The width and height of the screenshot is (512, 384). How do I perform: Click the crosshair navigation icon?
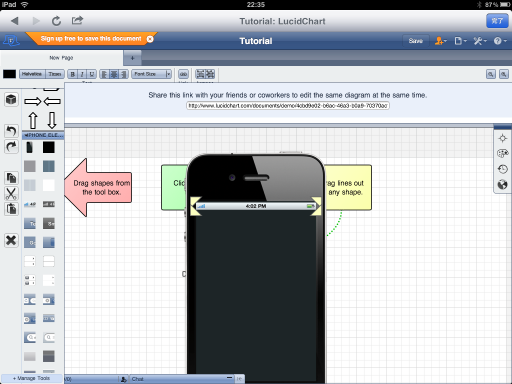click(x=502, y=138)
